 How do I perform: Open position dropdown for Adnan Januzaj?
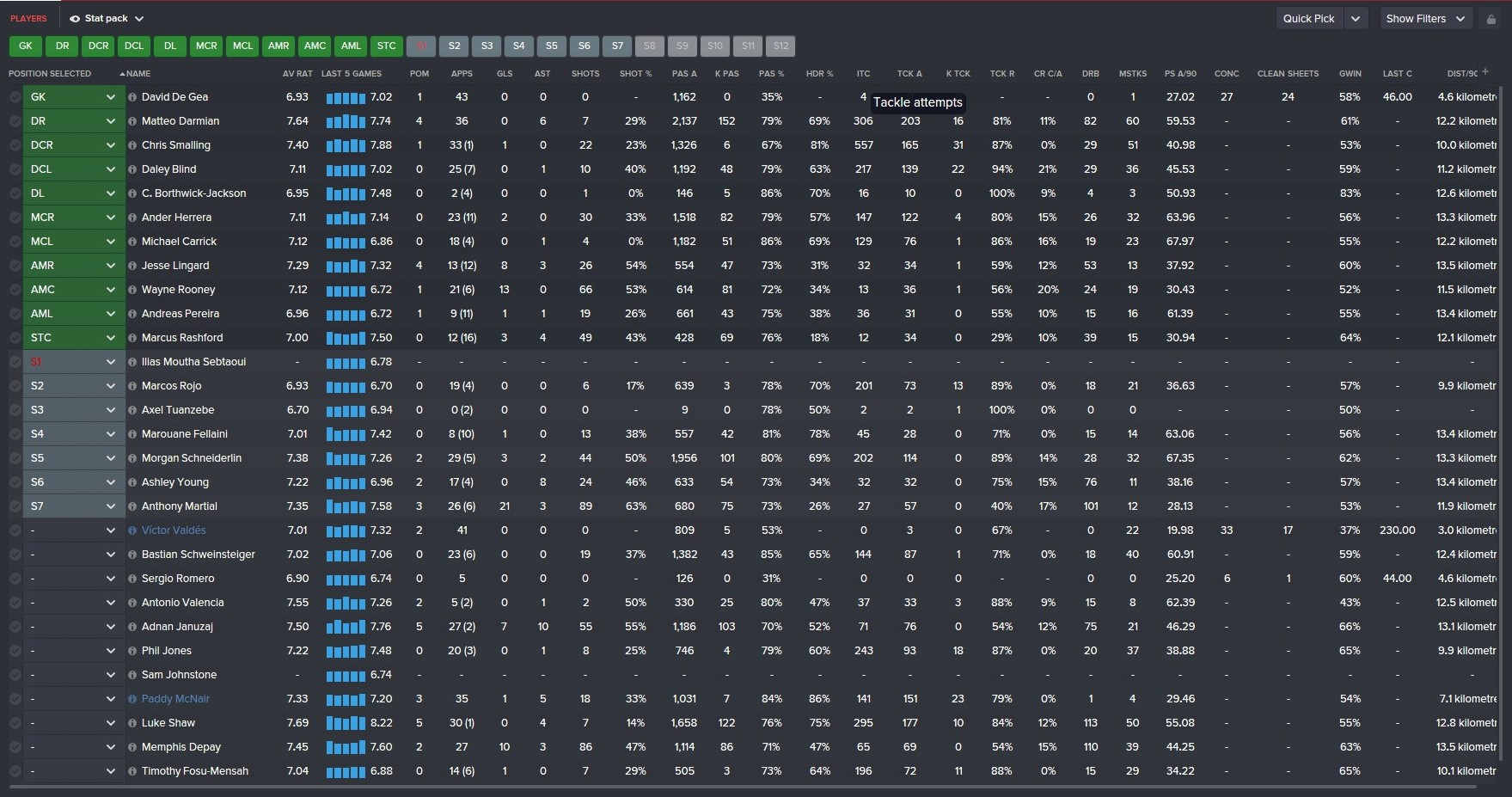(74, 627)
